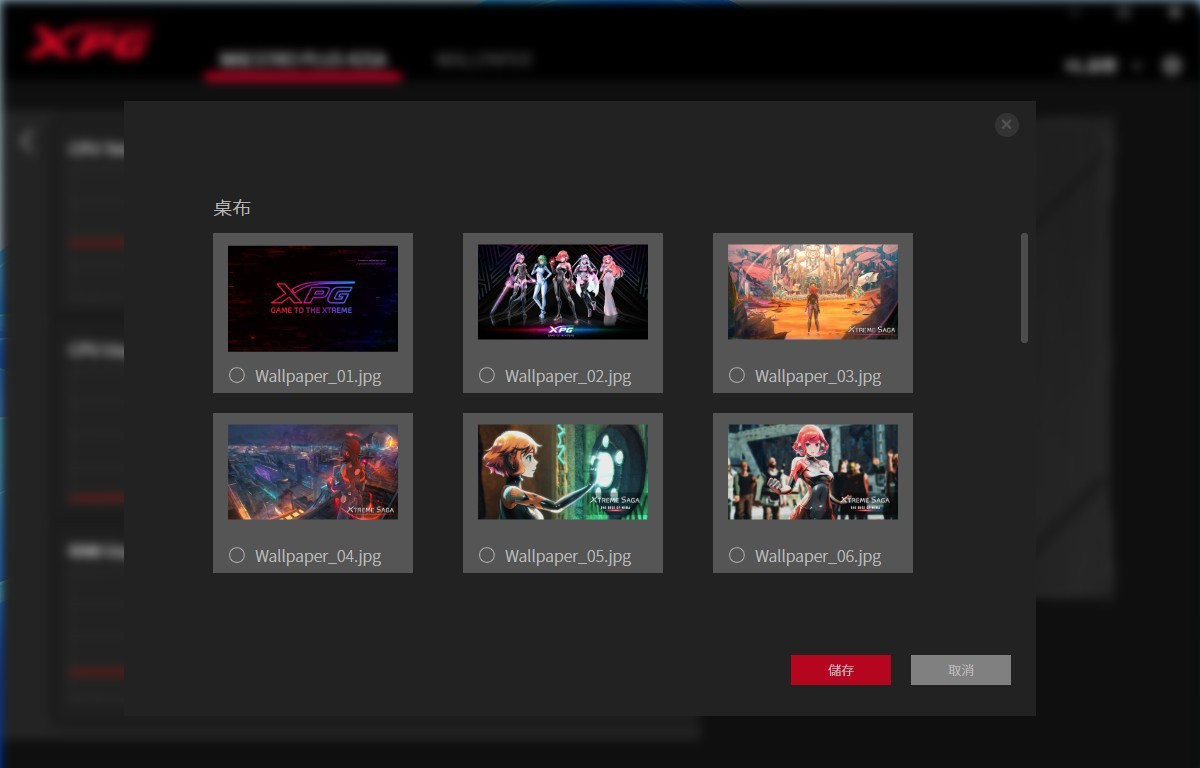1200x768 pixels.
Task: Click the gray 取消 cancel button
Action: (961, 670)
